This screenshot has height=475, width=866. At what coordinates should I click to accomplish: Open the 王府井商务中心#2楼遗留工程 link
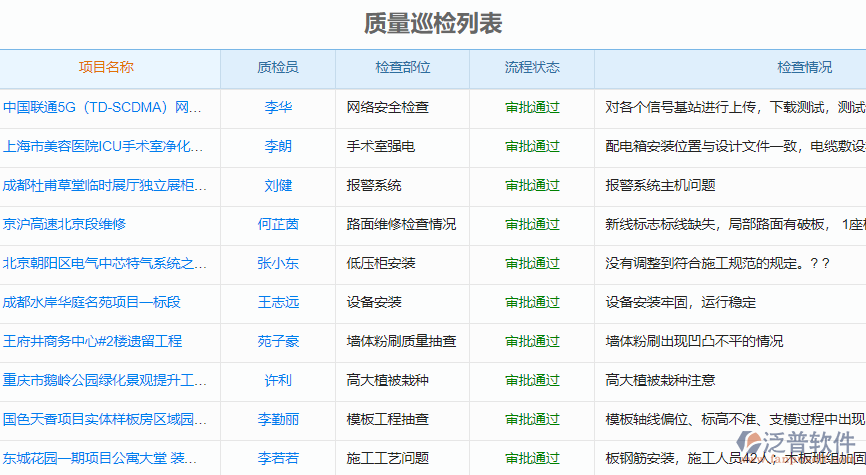92,341
